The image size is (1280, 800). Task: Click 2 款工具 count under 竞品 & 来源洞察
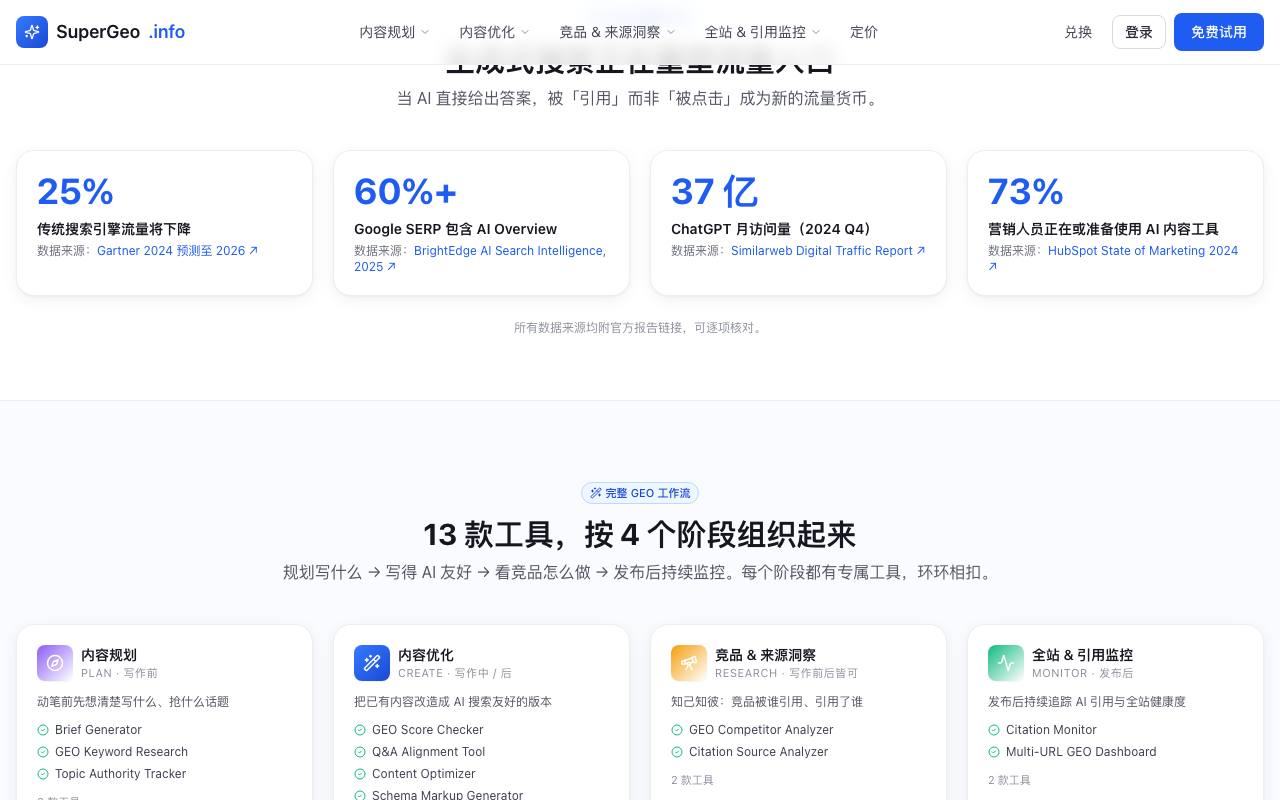pyautogui.click(x=692, y=780)
